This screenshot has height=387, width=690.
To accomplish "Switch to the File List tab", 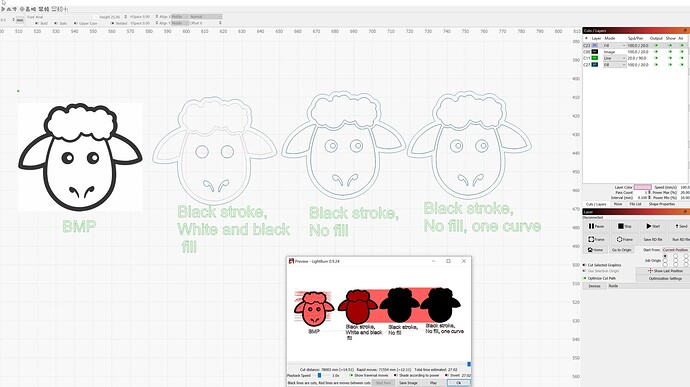I will (x=635, y=204).
